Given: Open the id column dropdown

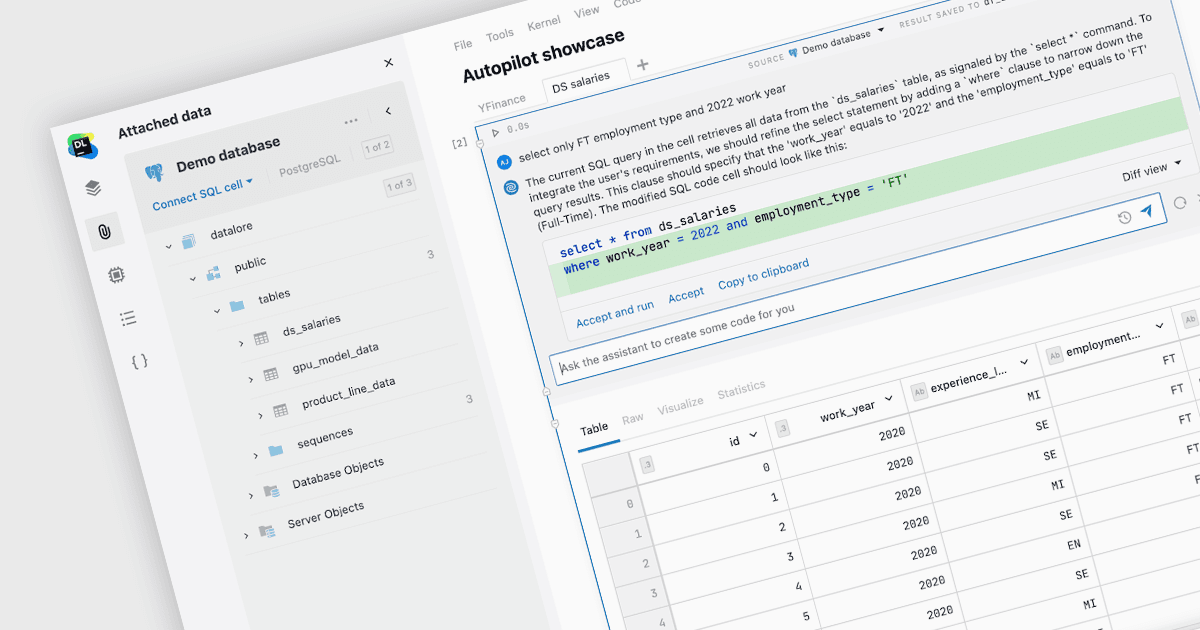Looking at the screenshot, I should (x=753, y=435).
